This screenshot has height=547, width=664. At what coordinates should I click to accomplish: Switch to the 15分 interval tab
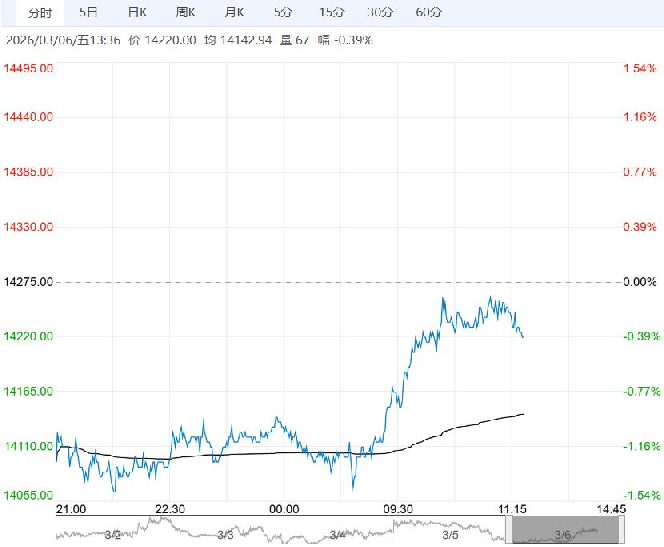click(332, 13)
